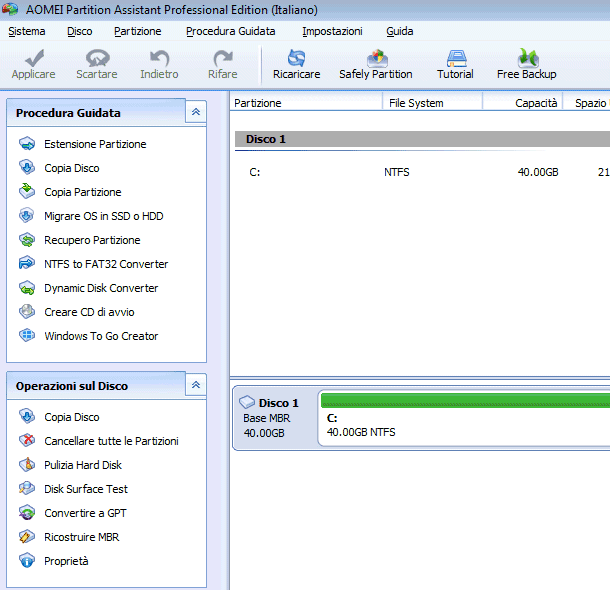Image resolution: width=610 pixels, height=590 pixels.
Task: Click the Estensione Partizione link text
Action: click(x=95, y=144)
